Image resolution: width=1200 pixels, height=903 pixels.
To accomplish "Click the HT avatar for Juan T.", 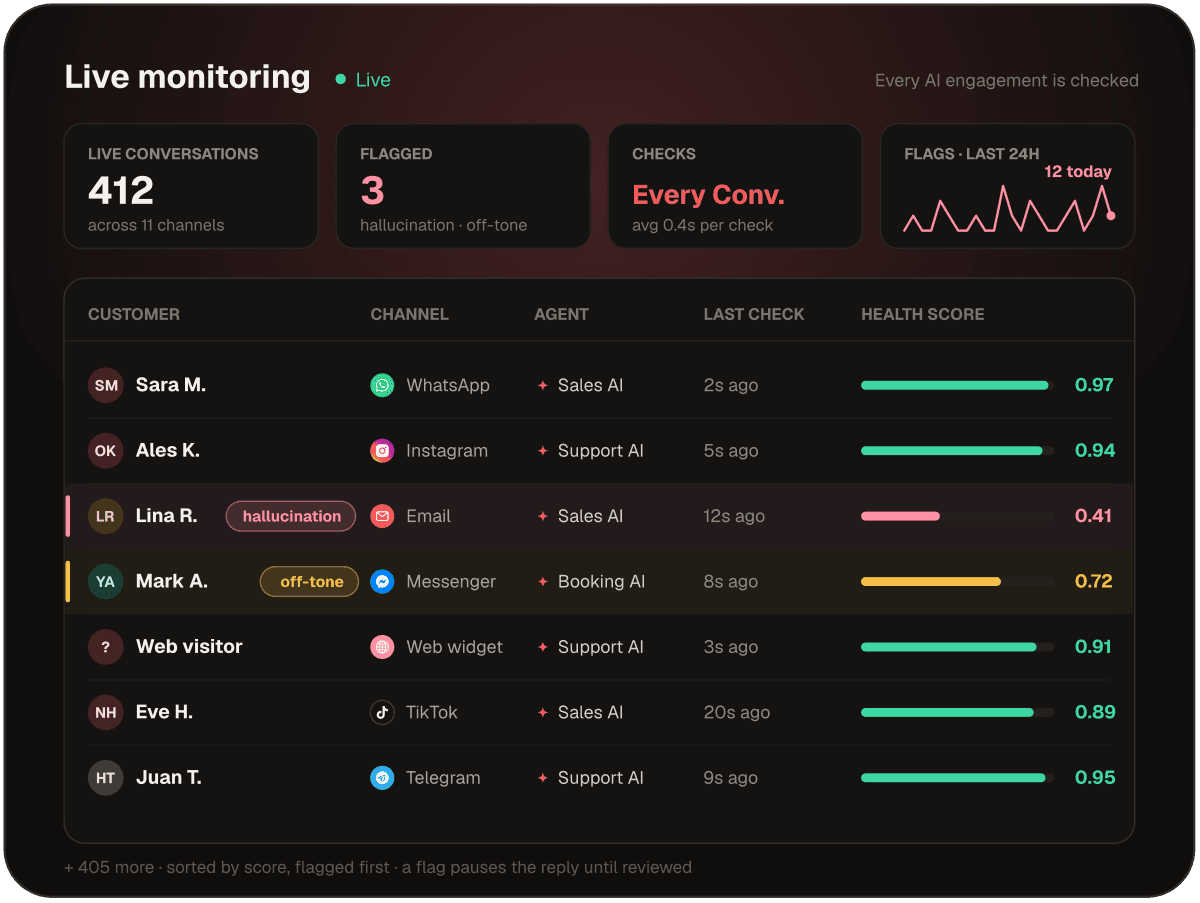I will coord(105,778).
